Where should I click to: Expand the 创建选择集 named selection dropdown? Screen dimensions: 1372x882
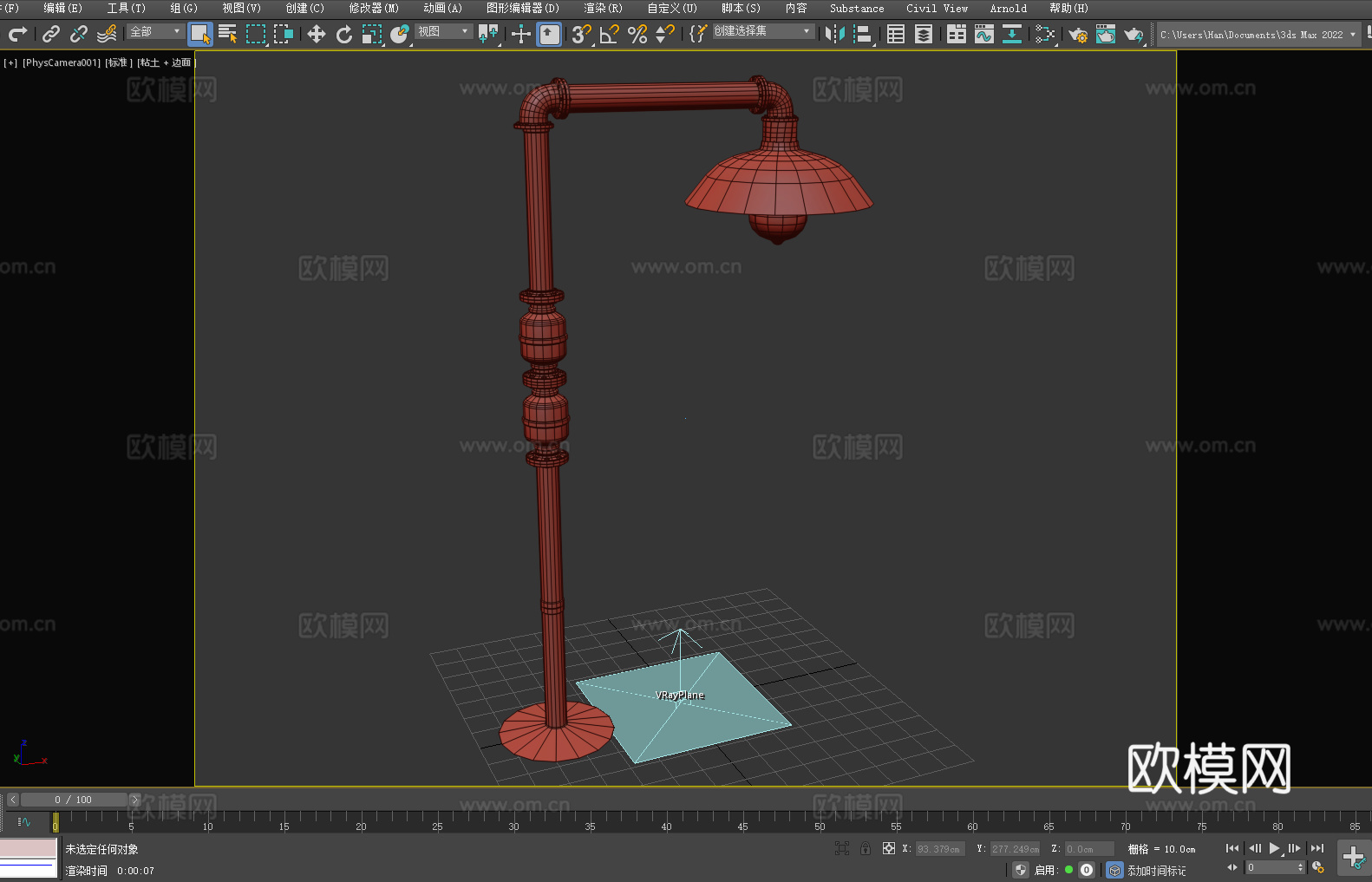[763, 31]
